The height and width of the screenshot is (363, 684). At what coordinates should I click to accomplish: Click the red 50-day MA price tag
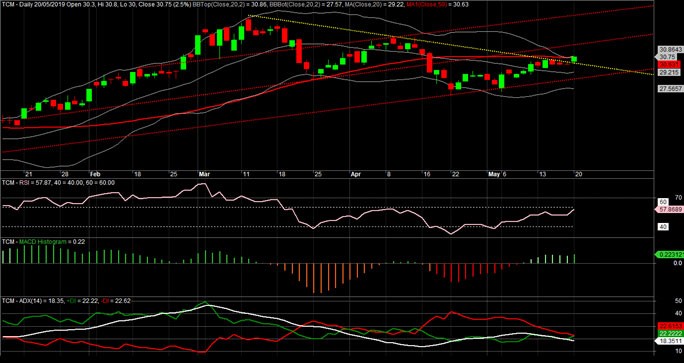[x=668, y=64]
